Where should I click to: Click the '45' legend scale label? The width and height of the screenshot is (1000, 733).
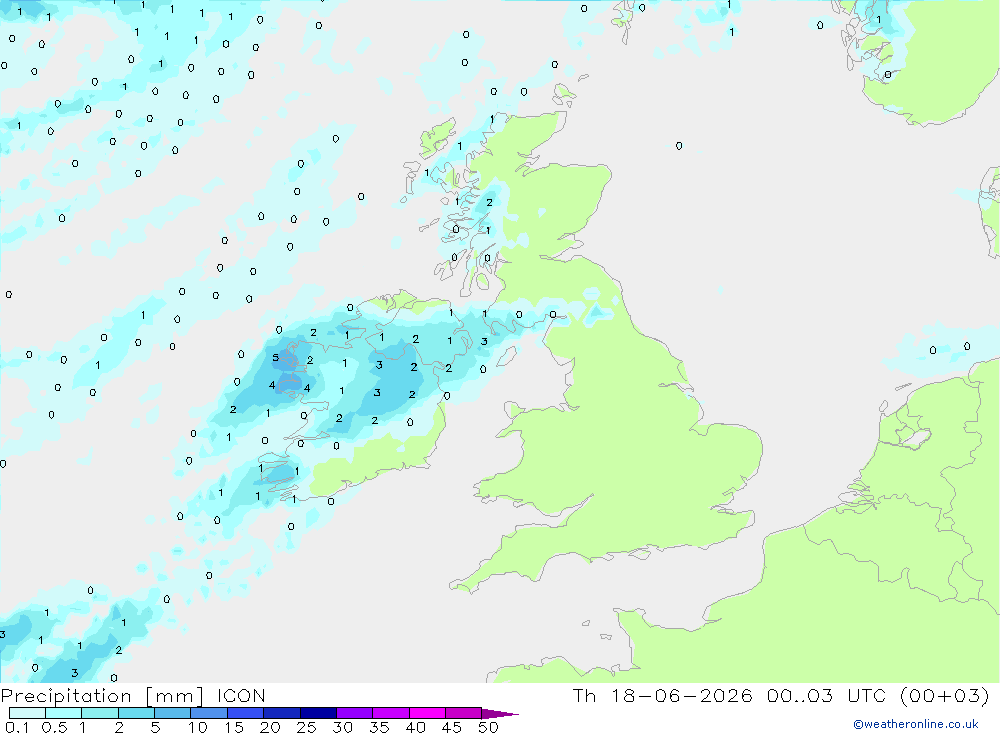click(452, 727)
